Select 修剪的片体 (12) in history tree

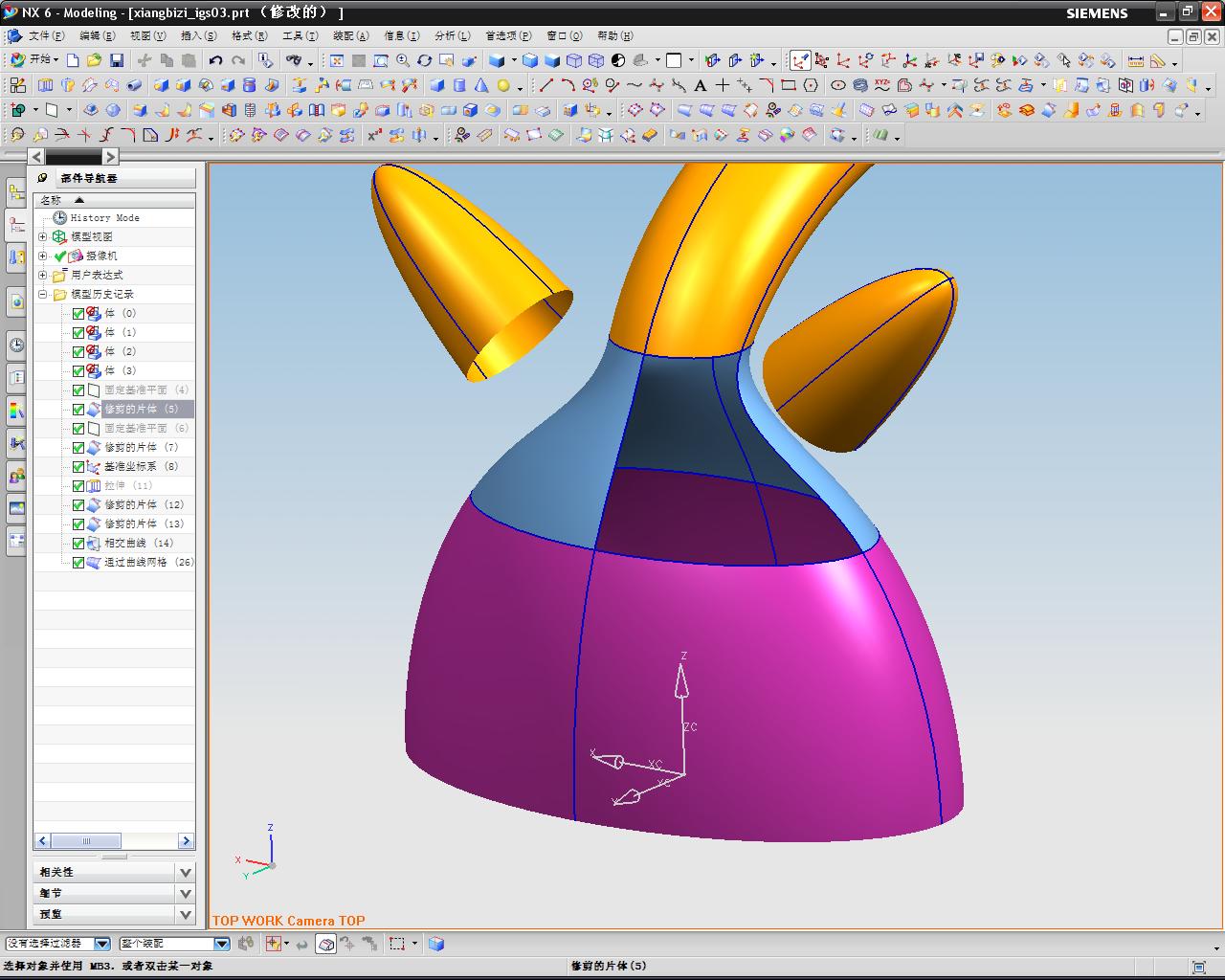(144, 504)
